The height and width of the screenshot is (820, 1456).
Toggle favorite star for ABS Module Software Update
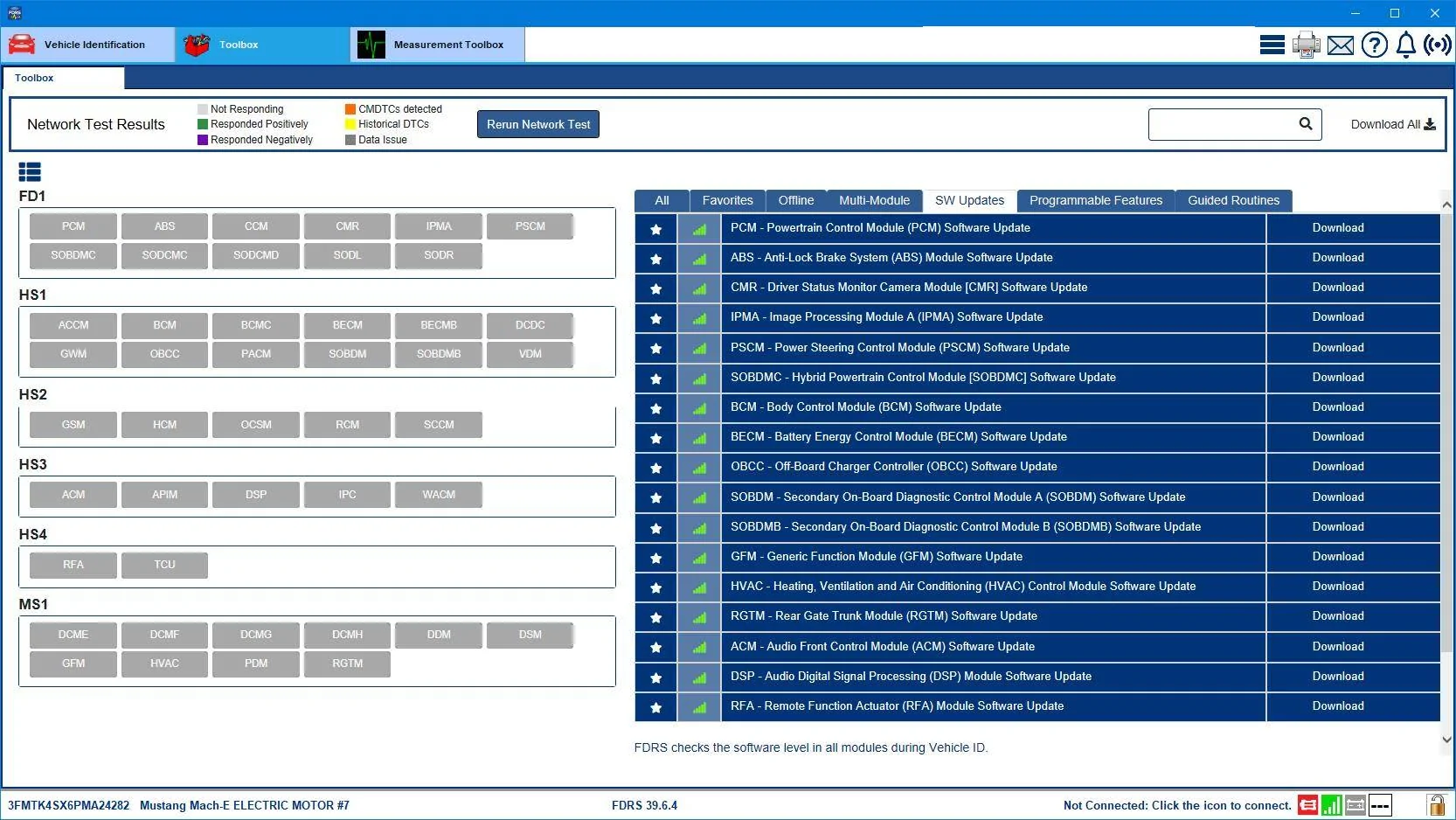click(x=655, y=259)
